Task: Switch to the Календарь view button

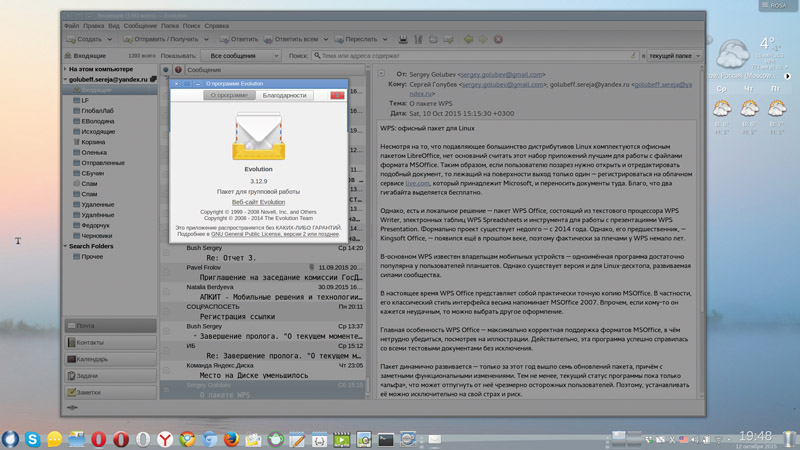Action: coord(110,359)
